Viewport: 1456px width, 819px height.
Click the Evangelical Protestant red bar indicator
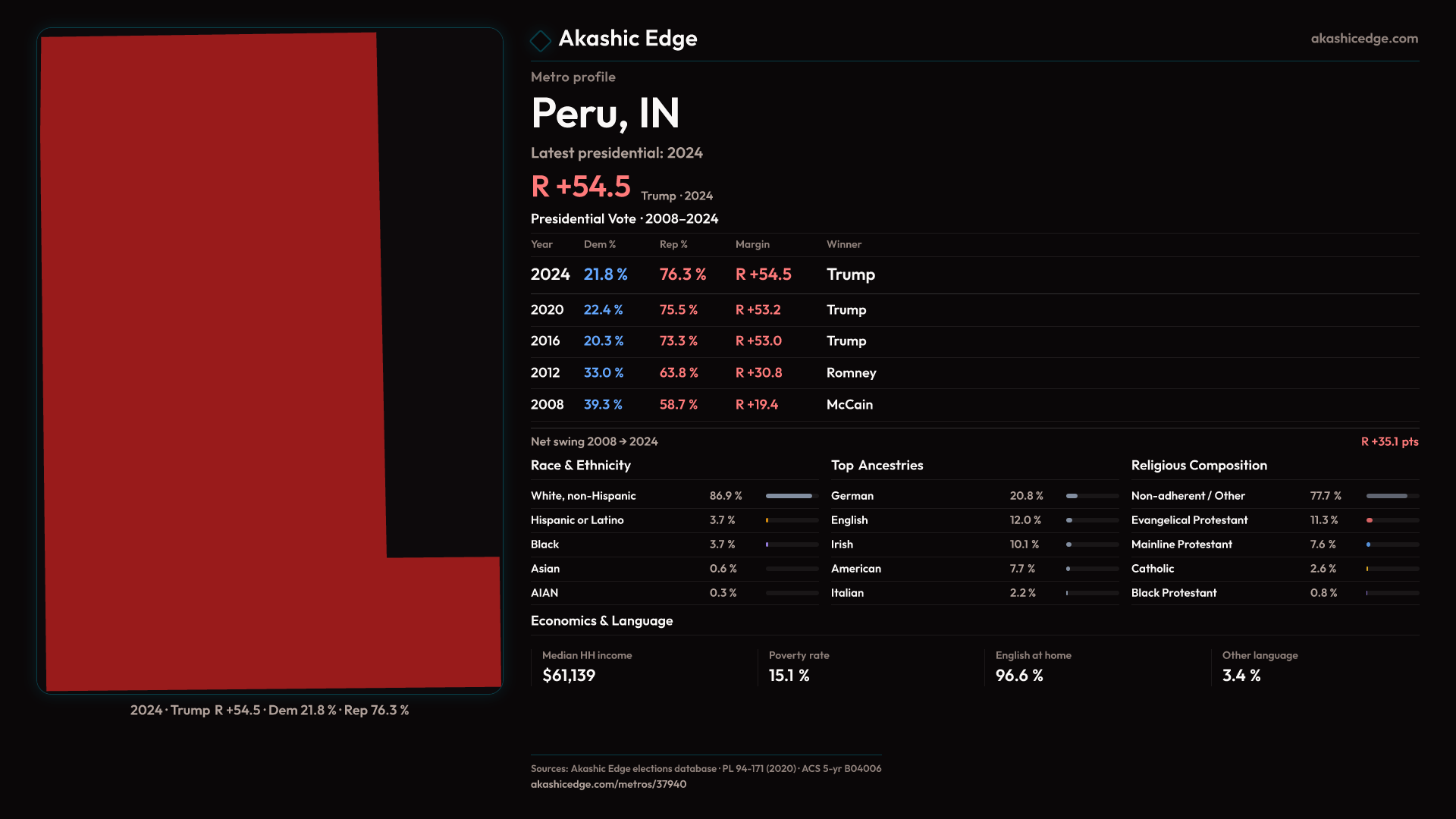1370,520
